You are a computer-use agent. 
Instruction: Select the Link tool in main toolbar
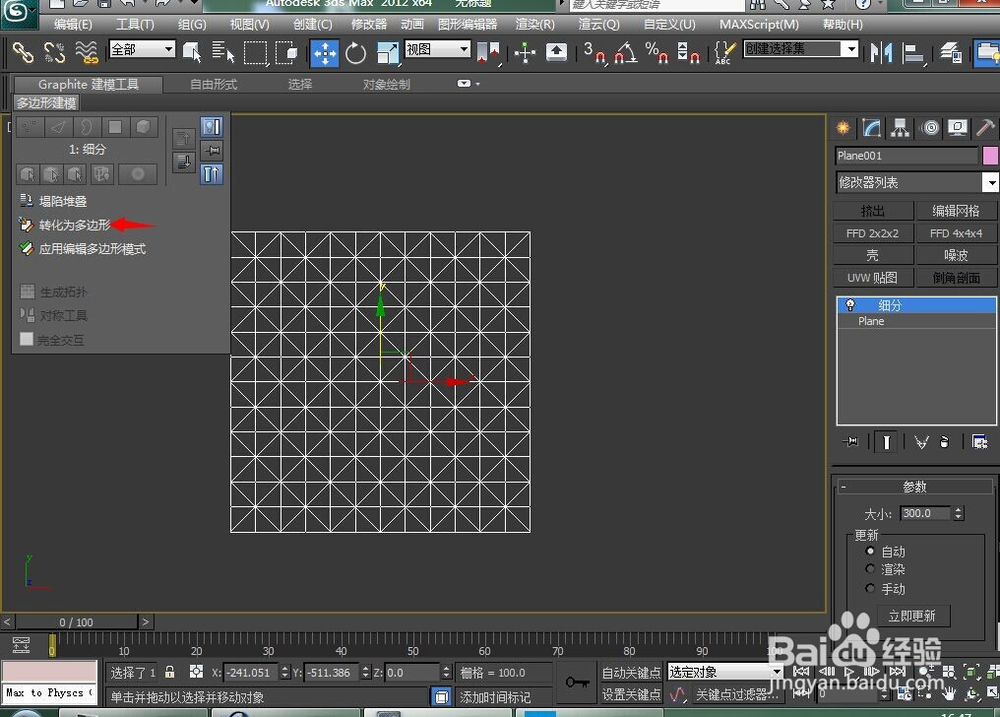(x=23, y=52)
